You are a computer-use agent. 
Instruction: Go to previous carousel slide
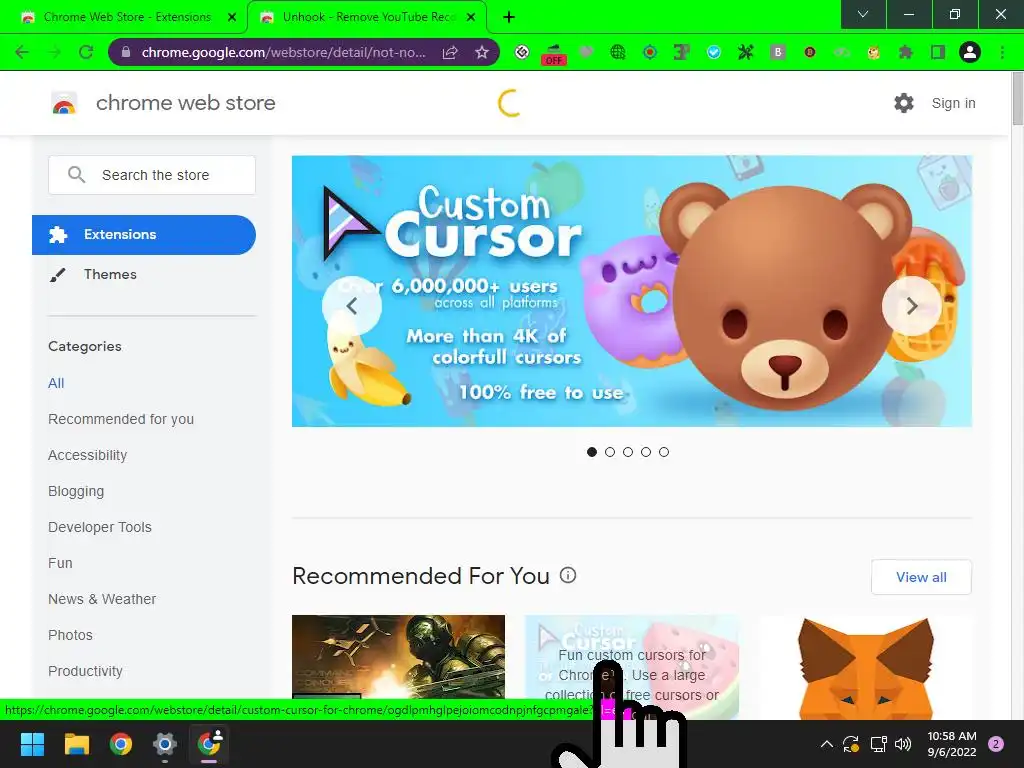click(x=351, y=306)
